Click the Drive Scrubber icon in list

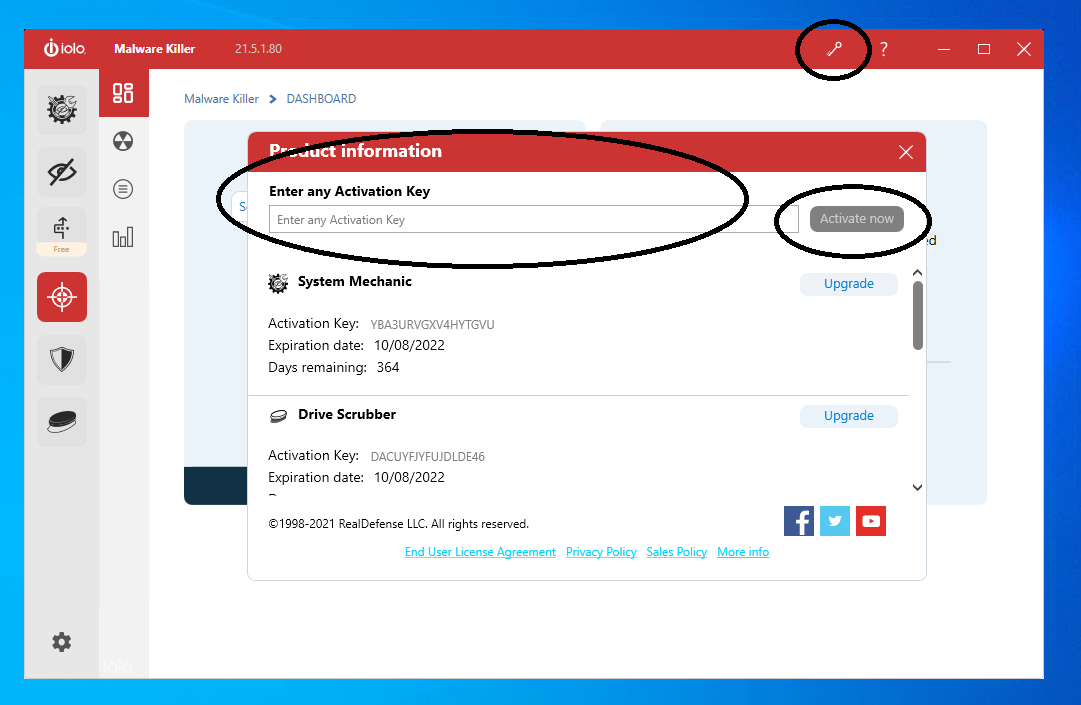point(278,416)
